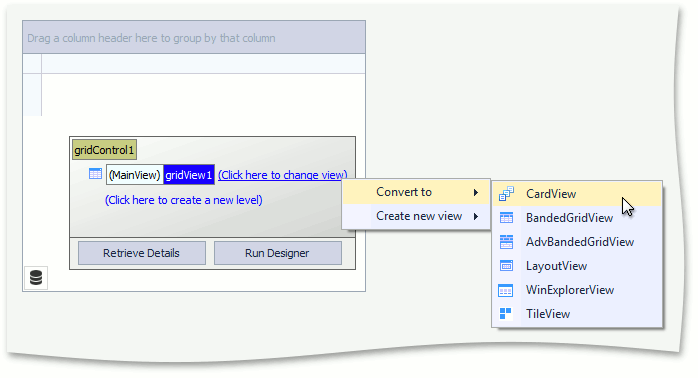The width and height of the screenshot is (698, 378).
Task: Click the grid view icon beside MainView
Action: 95,174
